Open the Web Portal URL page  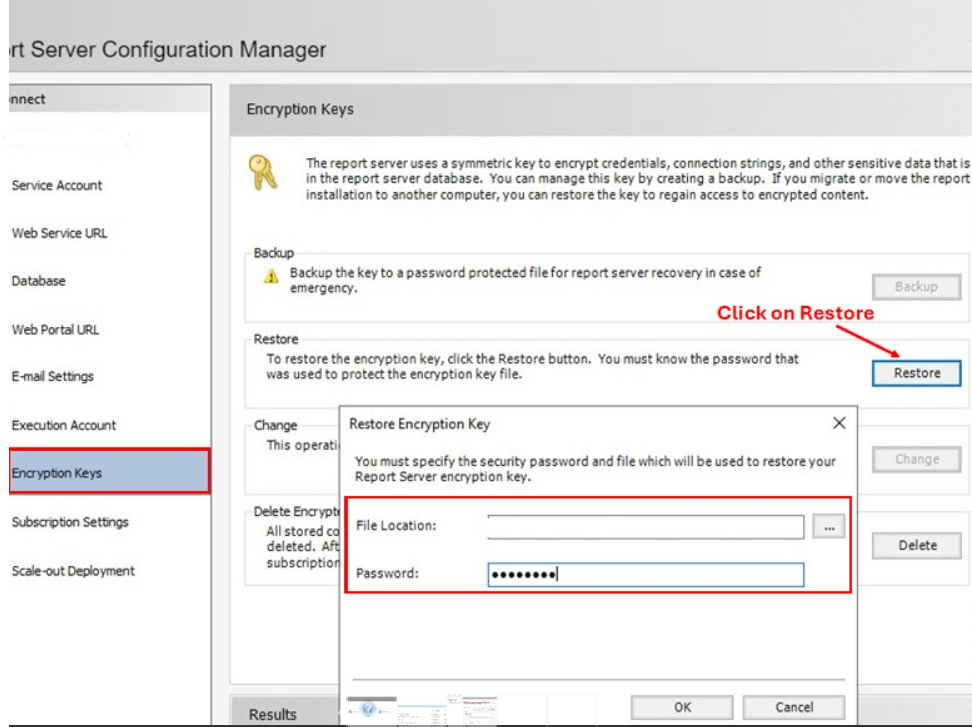pos(55,330)
